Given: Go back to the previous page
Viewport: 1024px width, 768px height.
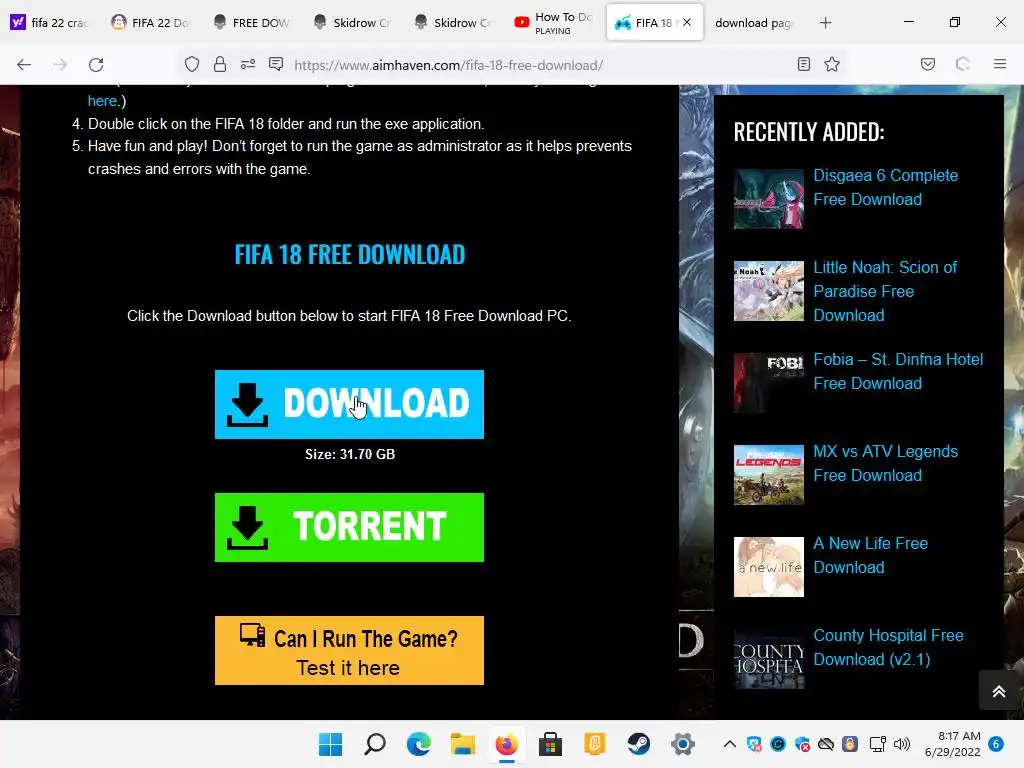Looking at the screenshot, I should pos(24,64).
